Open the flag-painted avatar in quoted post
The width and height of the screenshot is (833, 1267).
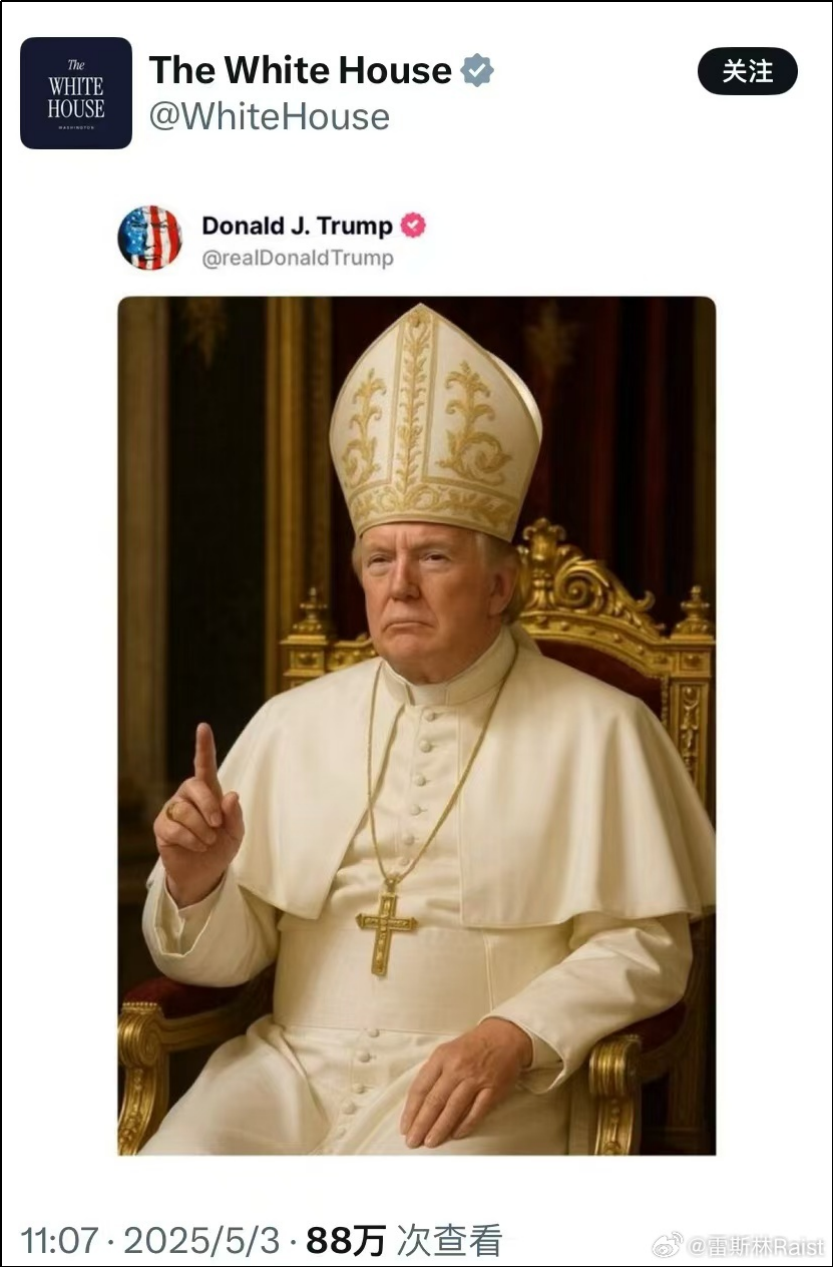(x=150, y=238)
